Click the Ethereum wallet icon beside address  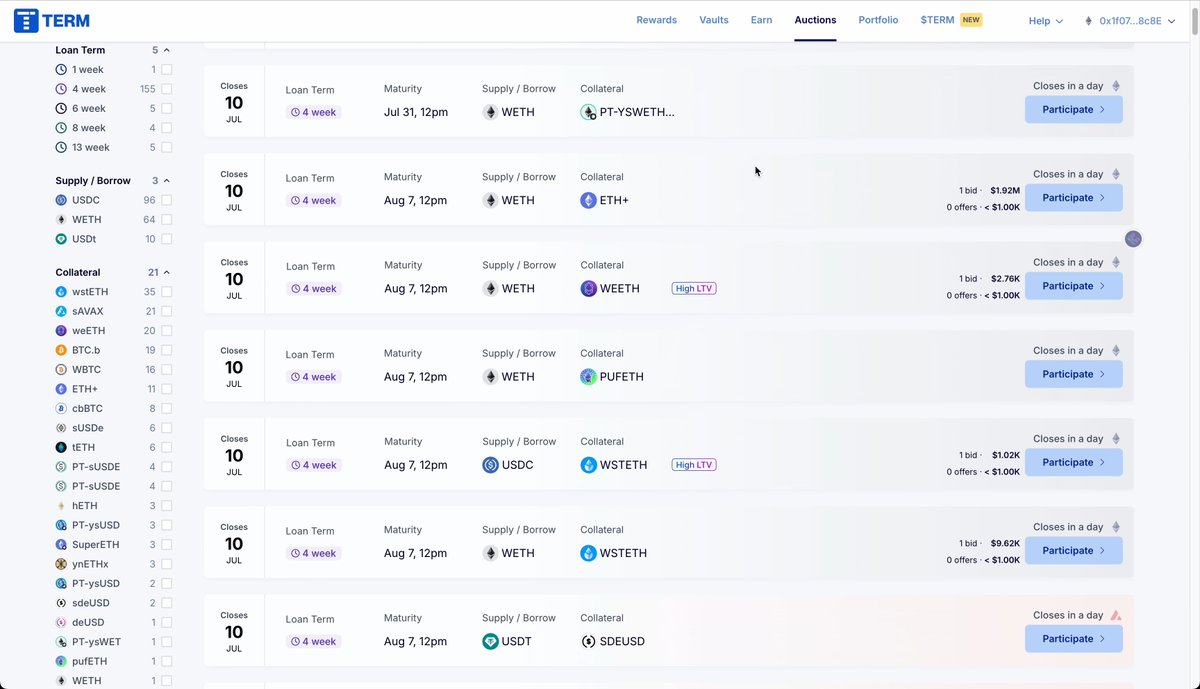pos(1089,20)
